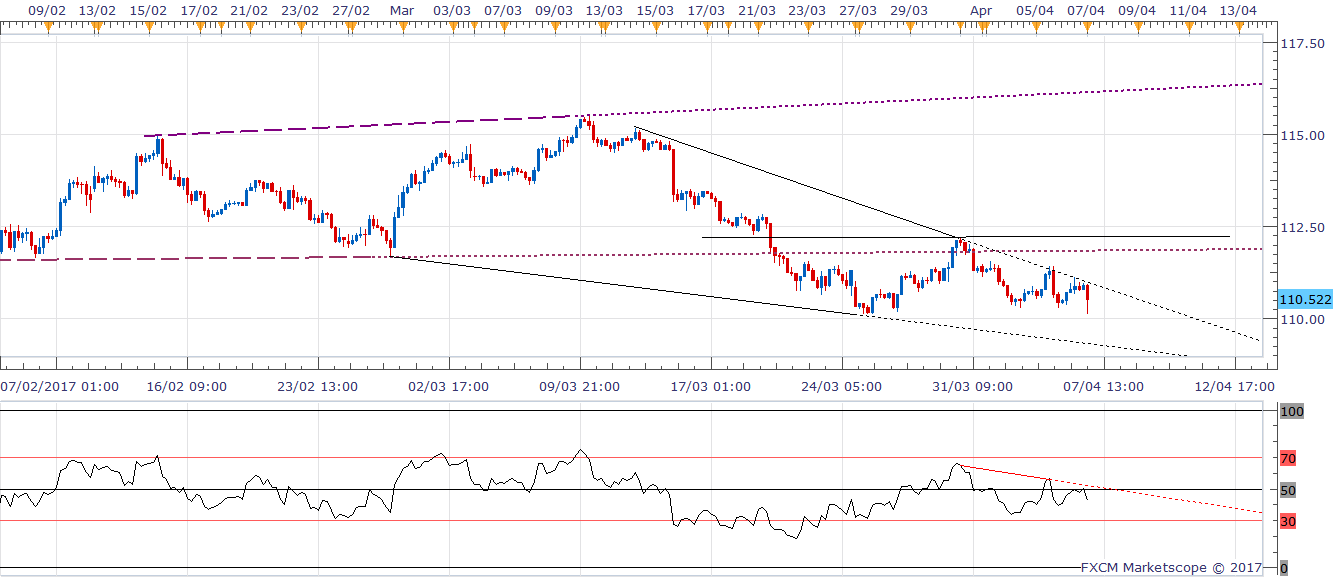Viewport: 1343px width, 577px height.
Task: Select the 15/02 date marker on top axis
Action: click(149, 9)
